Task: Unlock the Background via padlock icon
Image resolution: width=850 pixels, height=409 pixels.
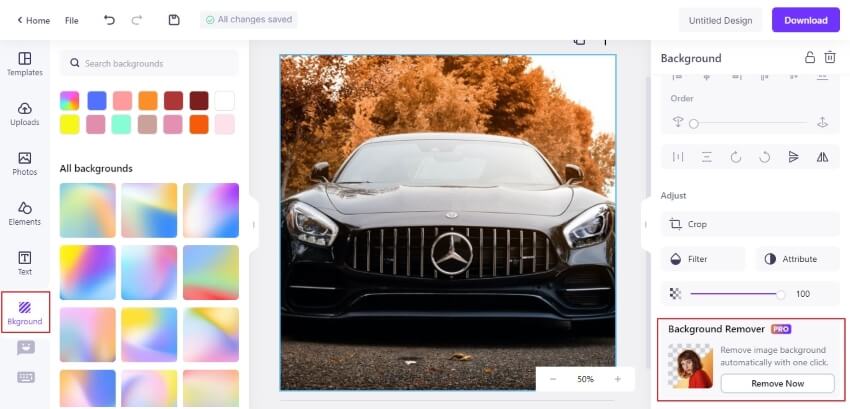Action: [x=809, y=57]
